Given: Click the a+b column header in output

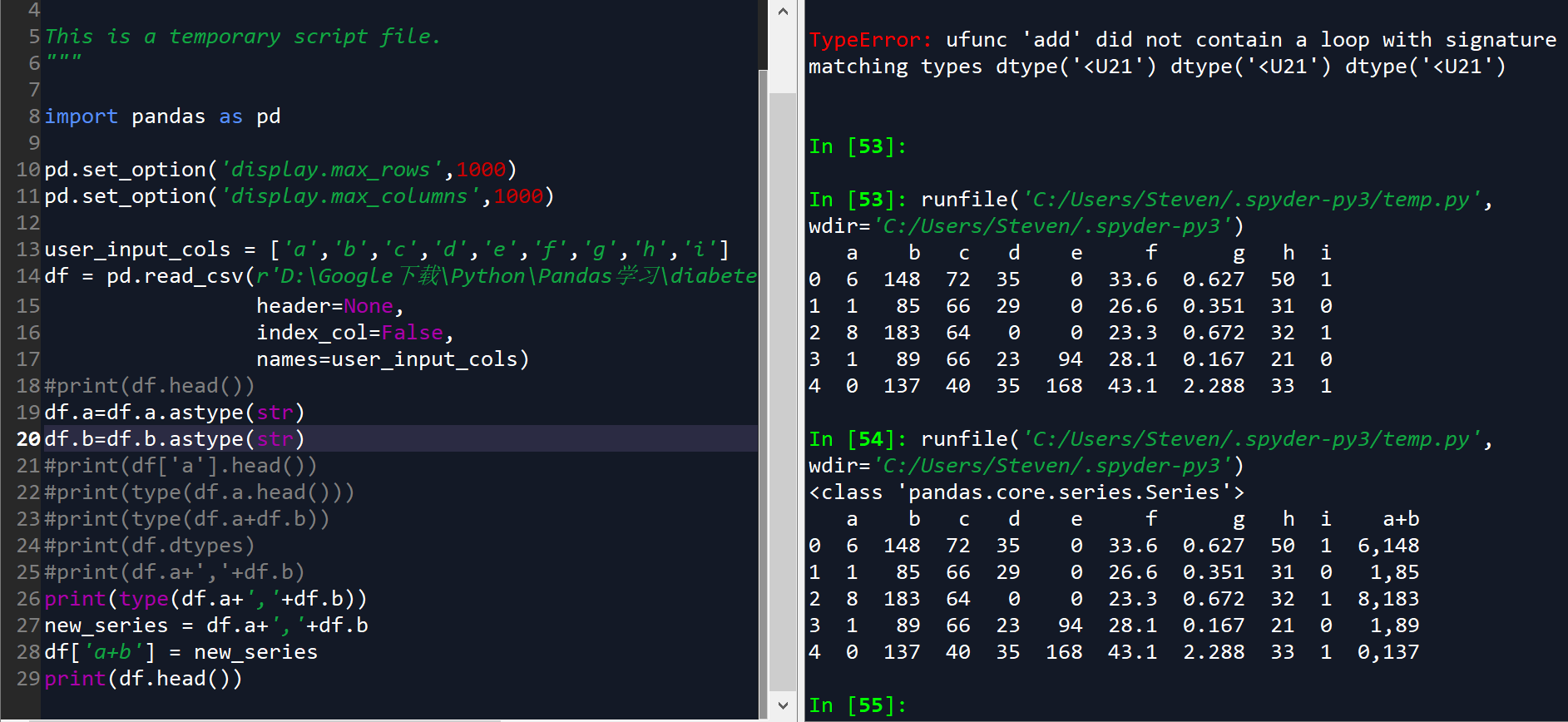Looking at the screenshot, I should point(1401,519).
